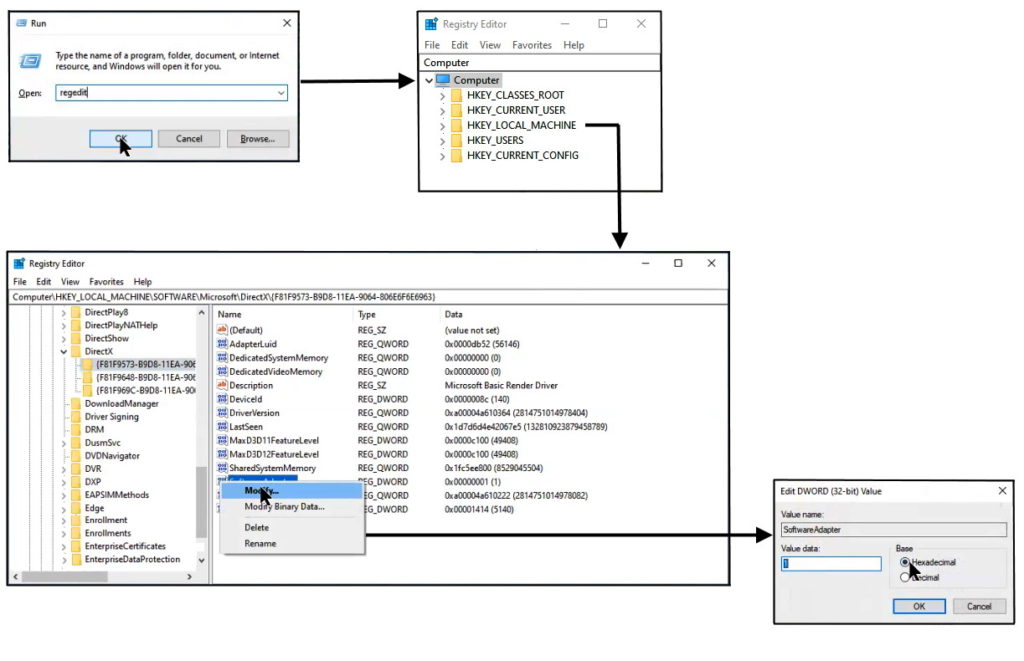This screenshot has height=661, width=1024.
Task: Click the address bar in large Registry Editor
Action: click(369, 297)
